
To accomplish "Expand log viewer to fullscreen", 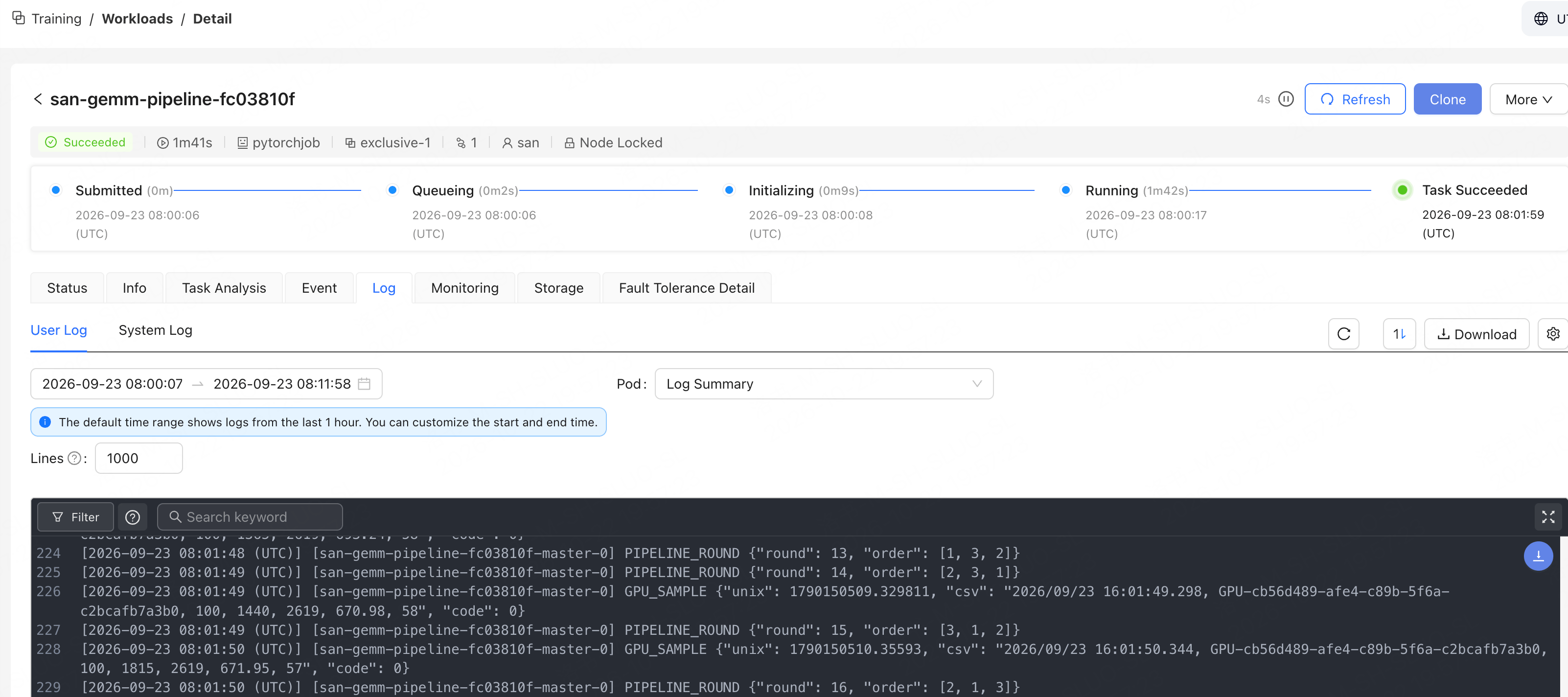I will 1548,517.
